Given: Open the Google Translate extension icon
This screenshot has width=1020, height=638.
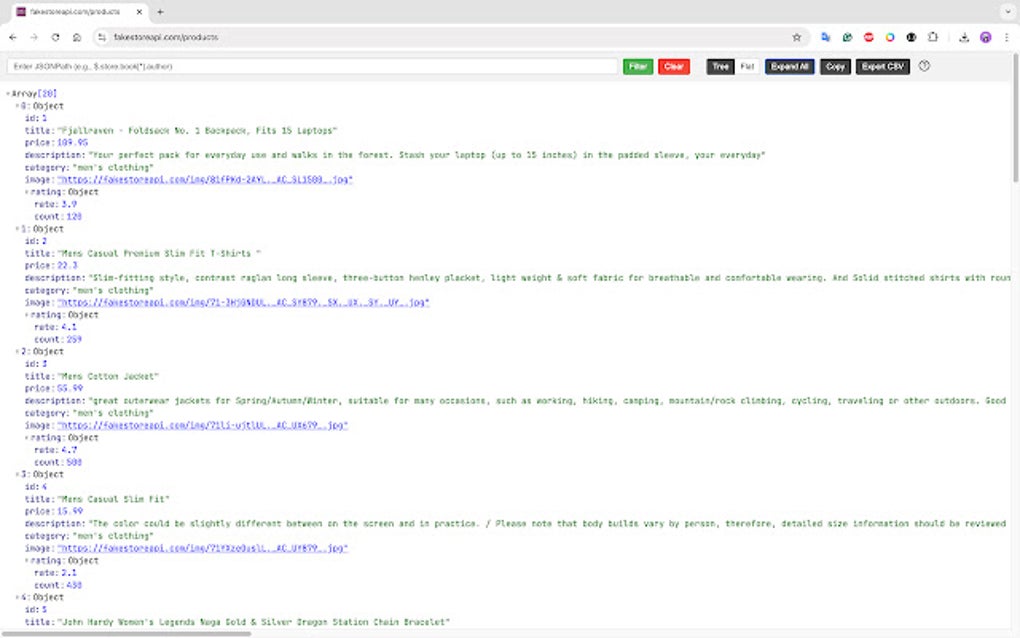Looking at the screenshot, I should (x=827, y=37).
